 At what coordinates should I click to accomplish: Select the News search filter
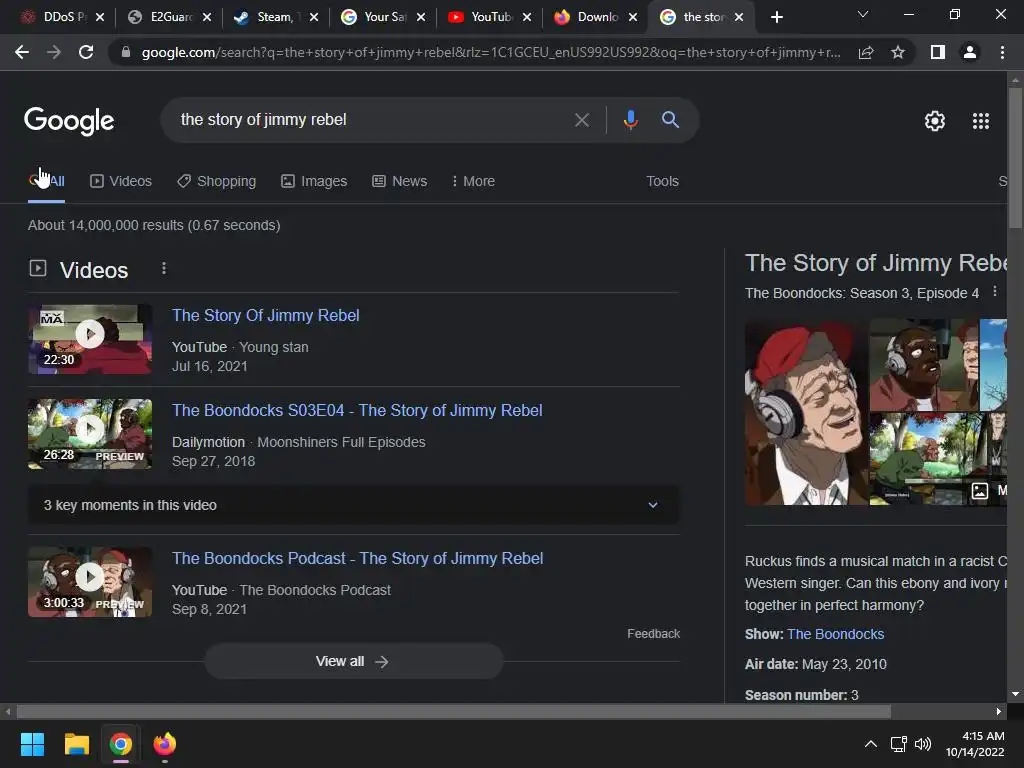coord(400,181)
